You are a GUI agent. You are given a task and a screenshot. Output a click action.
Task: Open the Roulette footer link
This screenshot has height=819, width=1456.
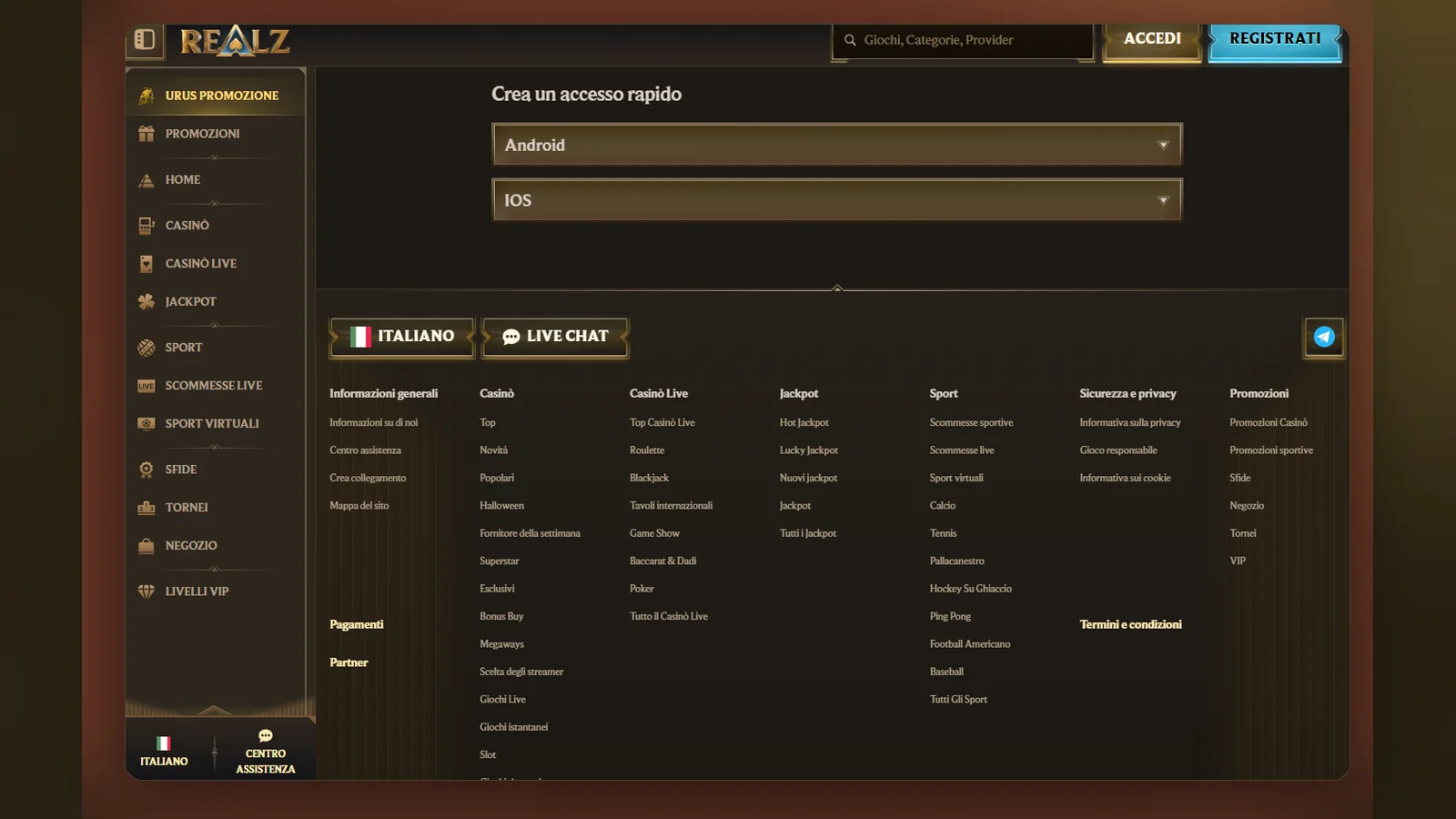647,450
